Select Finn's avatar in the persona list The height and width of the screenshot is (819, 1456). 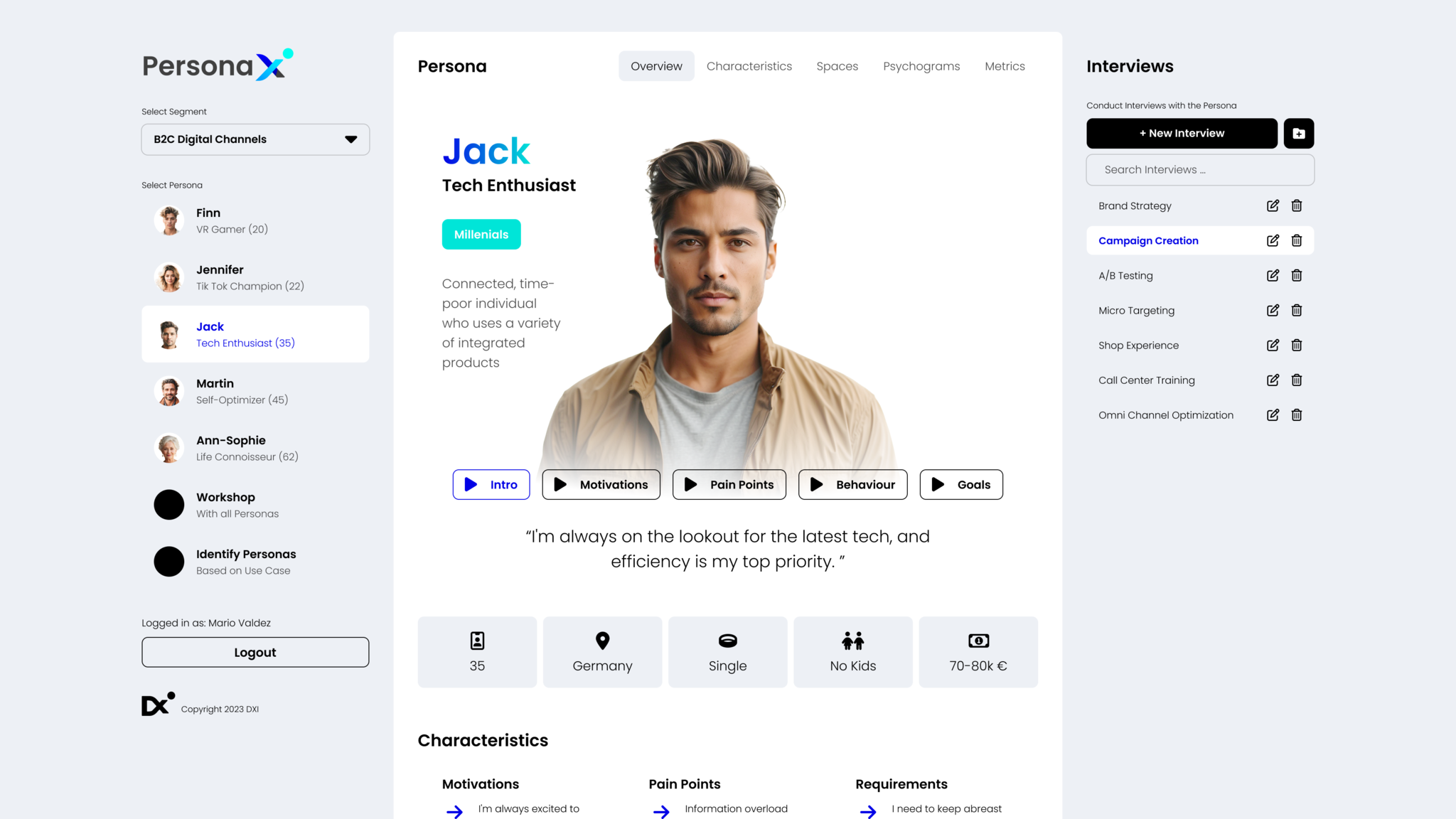[169, 220]
